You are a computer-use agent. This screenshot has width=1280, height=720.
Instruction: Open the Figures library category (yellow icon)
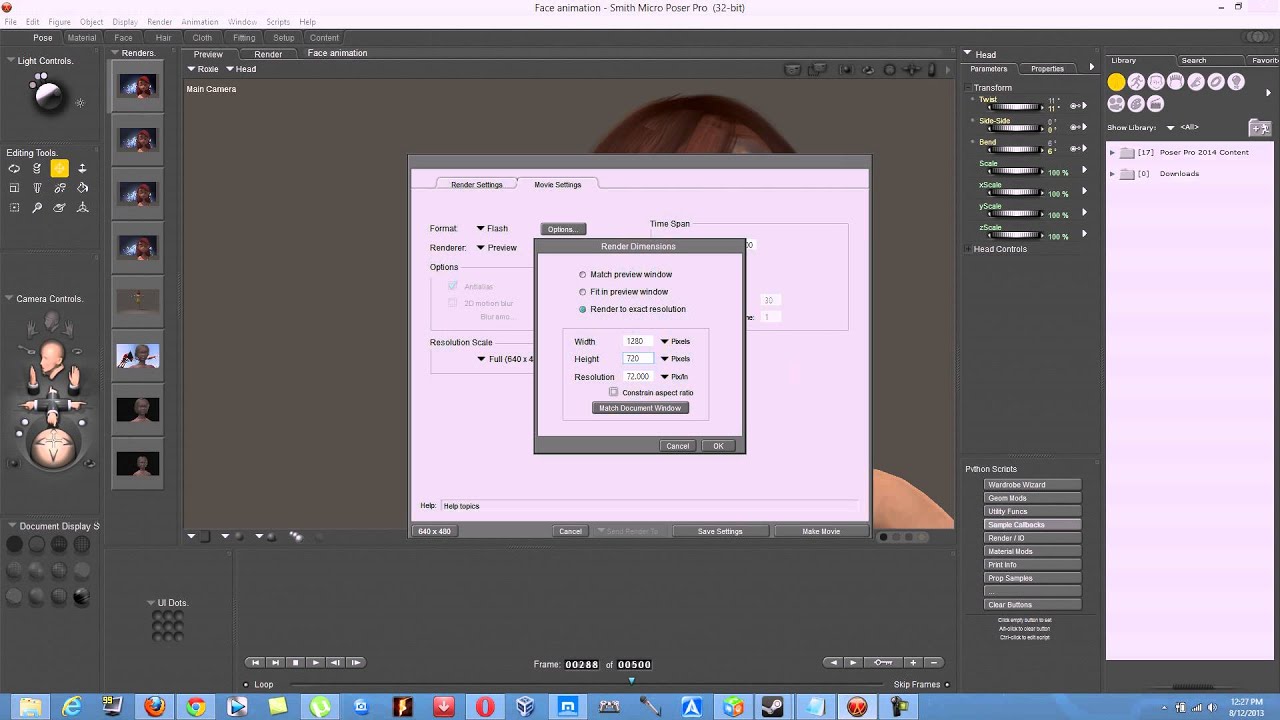tap(1116, 82)
